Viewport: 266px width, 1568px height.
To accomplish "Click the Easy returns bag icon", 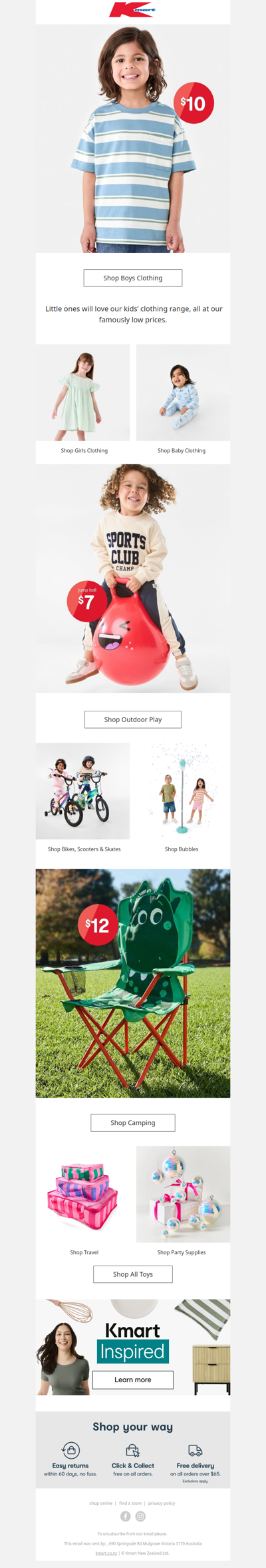I will 70,1450.
